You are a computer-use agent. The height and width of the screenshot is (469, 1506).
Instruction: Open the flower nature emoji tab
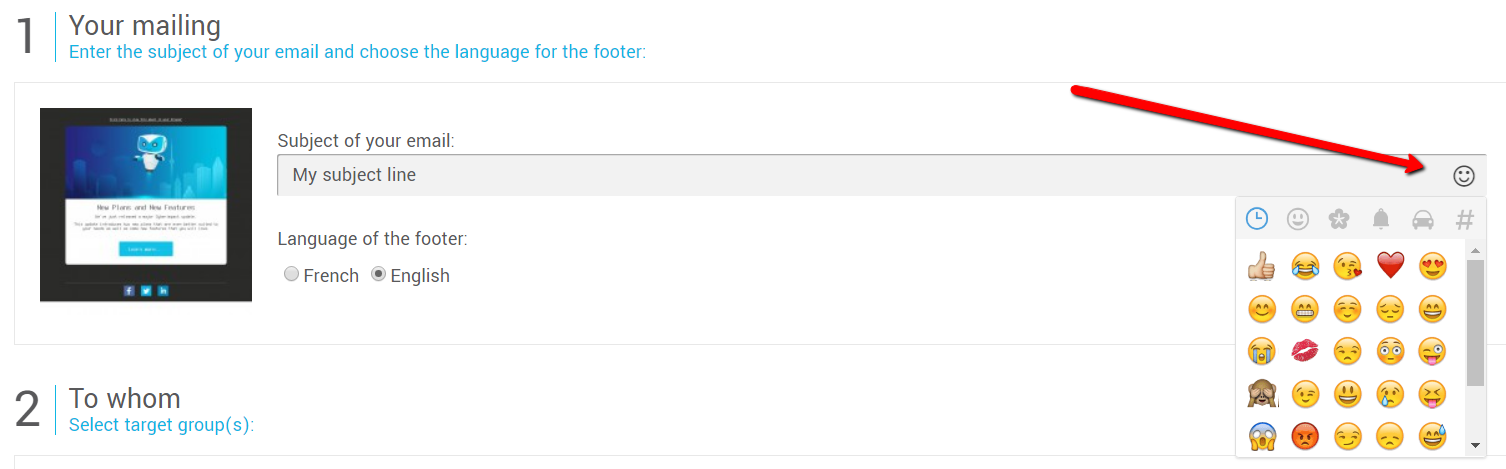(x=1339, y=219)
